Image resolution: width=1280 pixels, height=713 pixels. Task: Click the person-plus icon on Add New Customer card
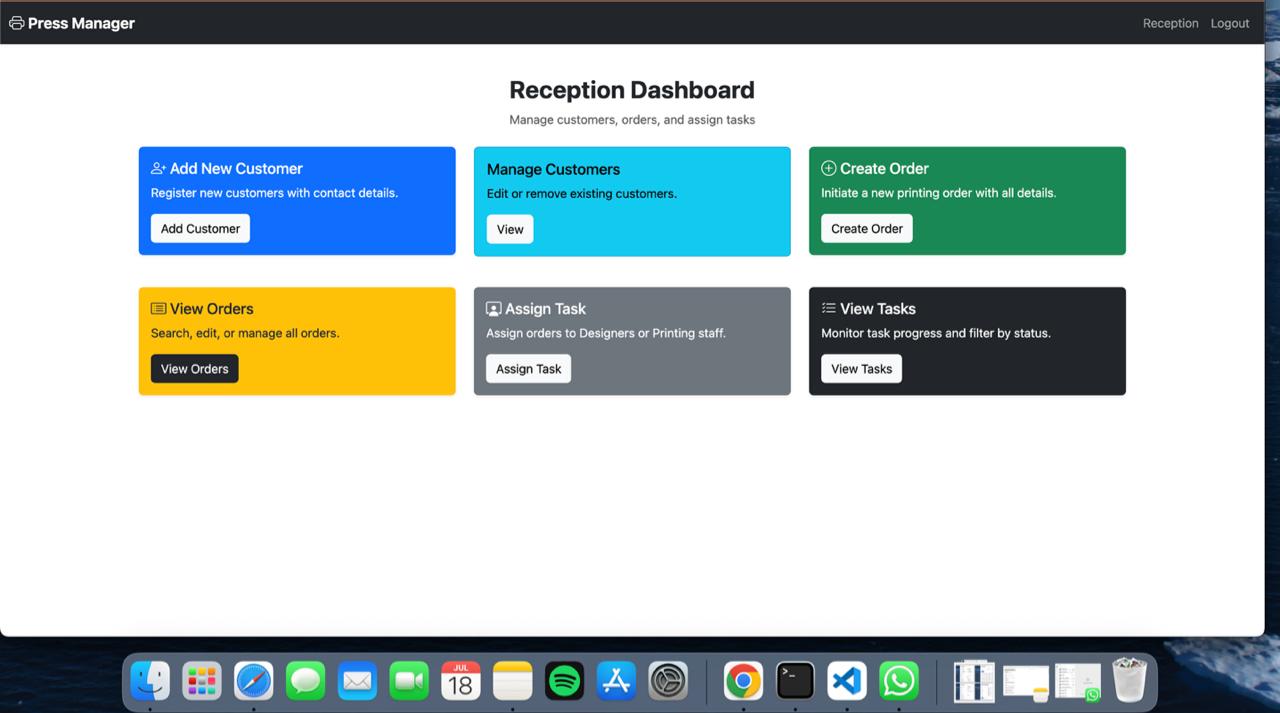[158, 169]
